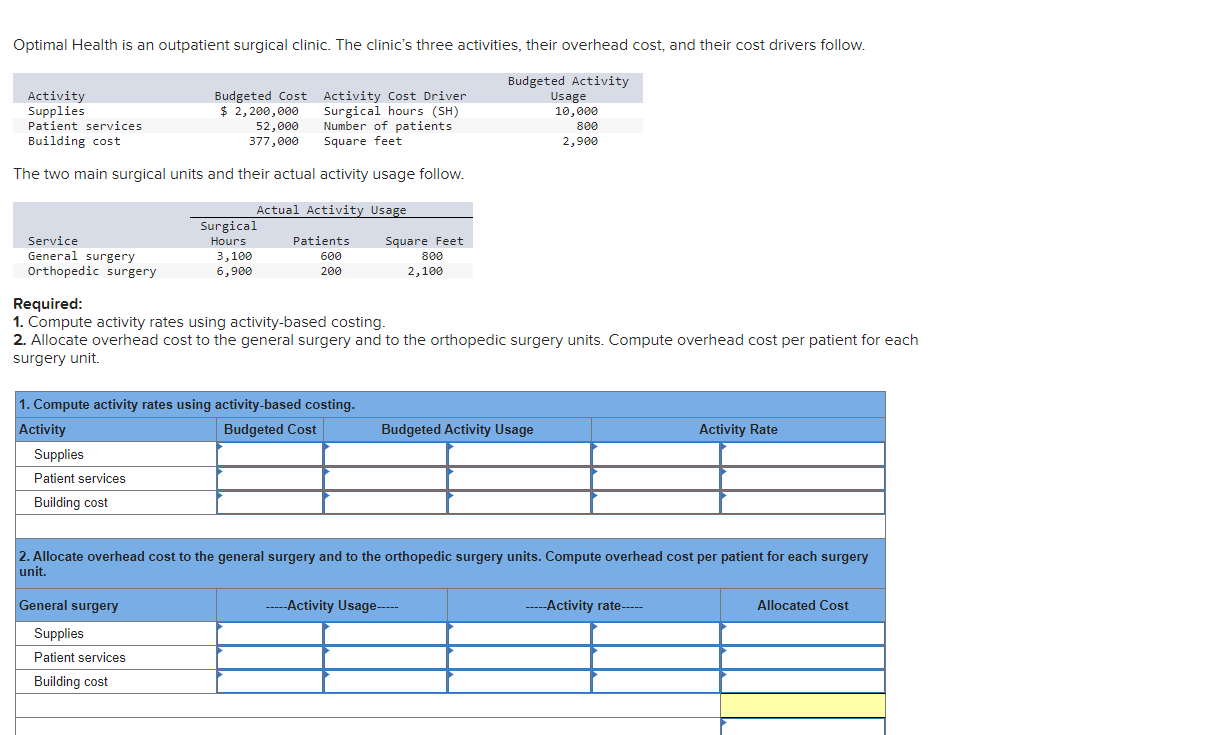The height and width of the screenshot is (735, 1208).
Task: Select first Budgeted Activity Usage cell in part 1 Supplies row
Action: point(385,454)
